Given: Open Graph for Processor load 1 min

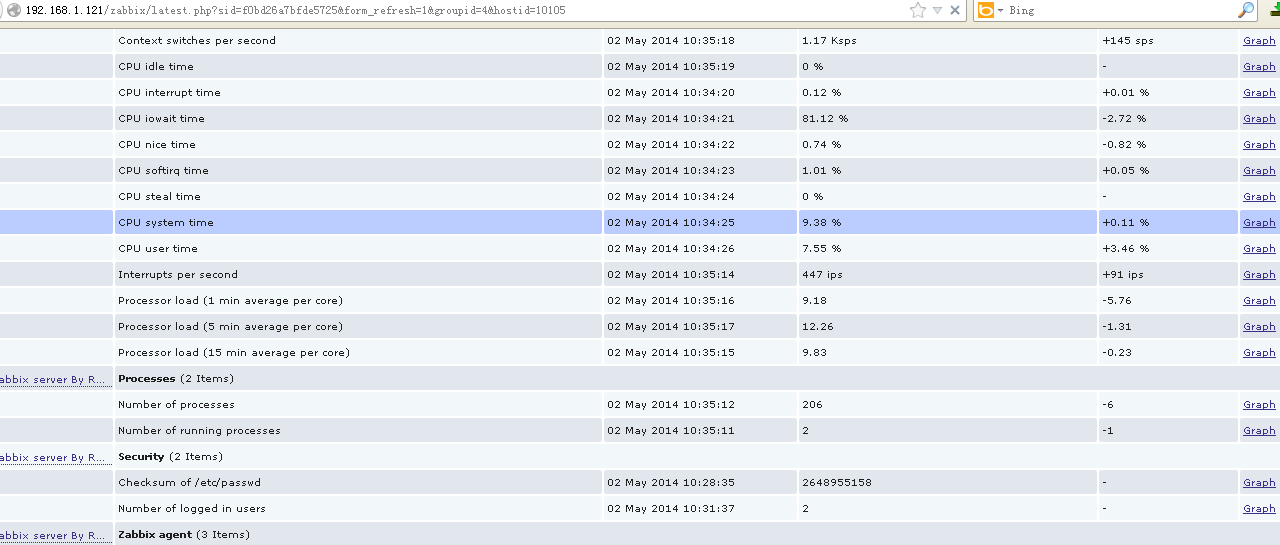Looking at the screenshot, I should [1259, 301].
